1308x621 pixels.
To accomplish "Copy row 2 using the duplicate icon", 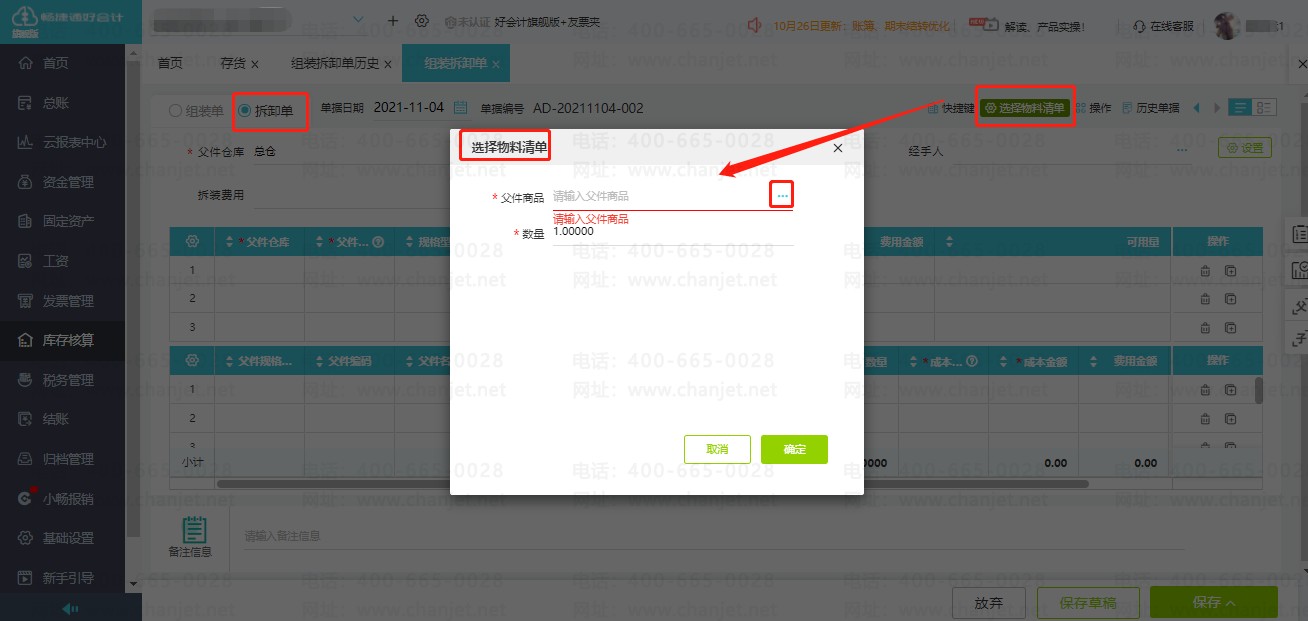I will pyautogui.click(x=1230, y=298).
